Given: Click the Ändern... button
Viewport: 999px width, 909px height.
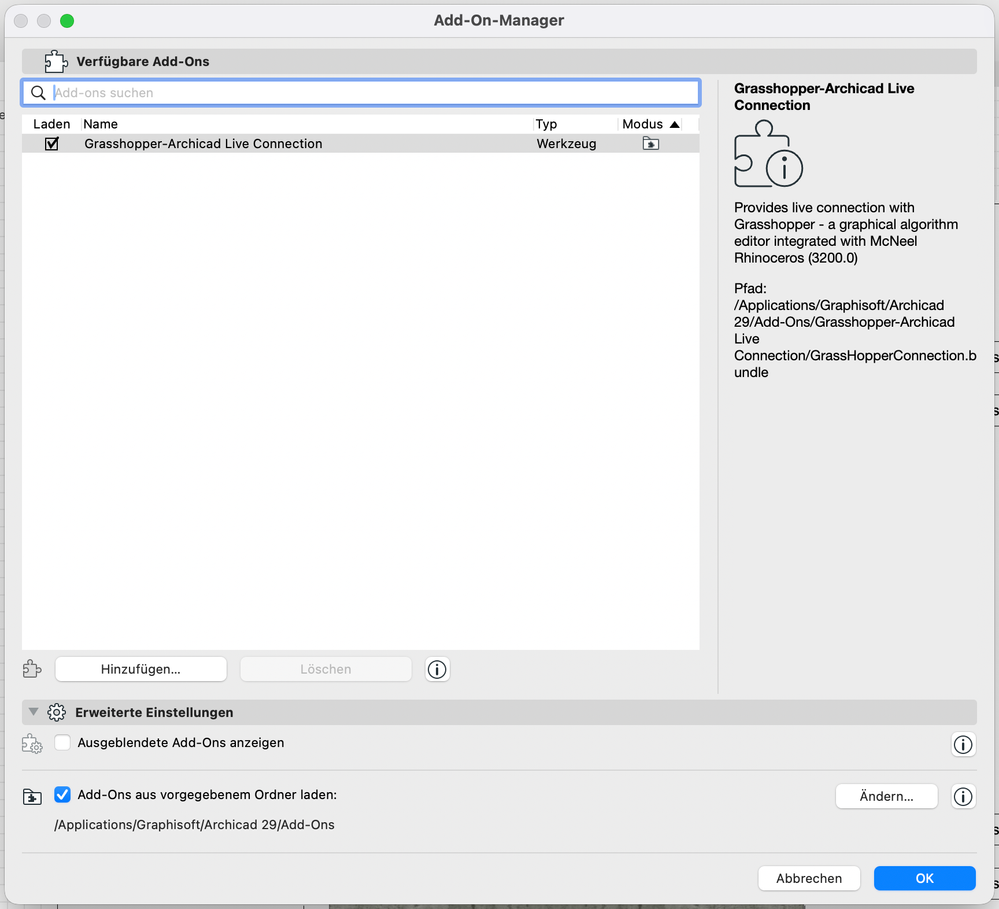Looking at the screenshot, I should [x=886, y=796].
